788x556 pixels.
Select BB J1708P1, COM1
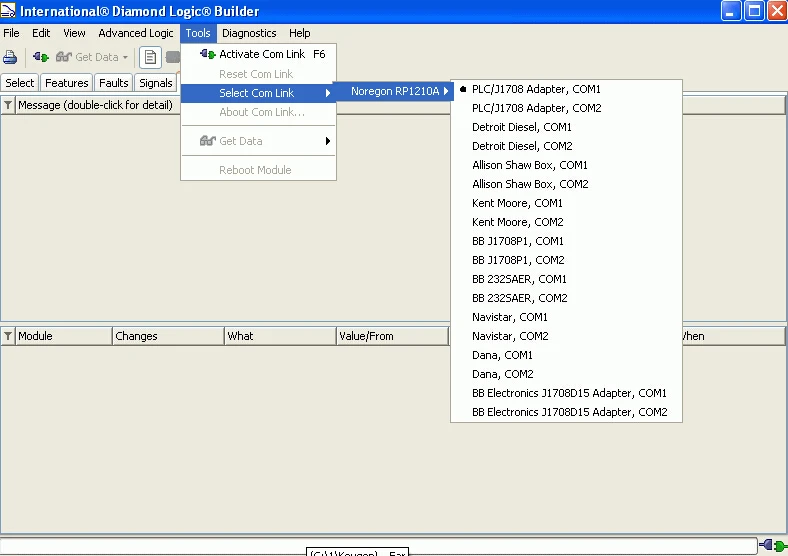click(566, 241)
